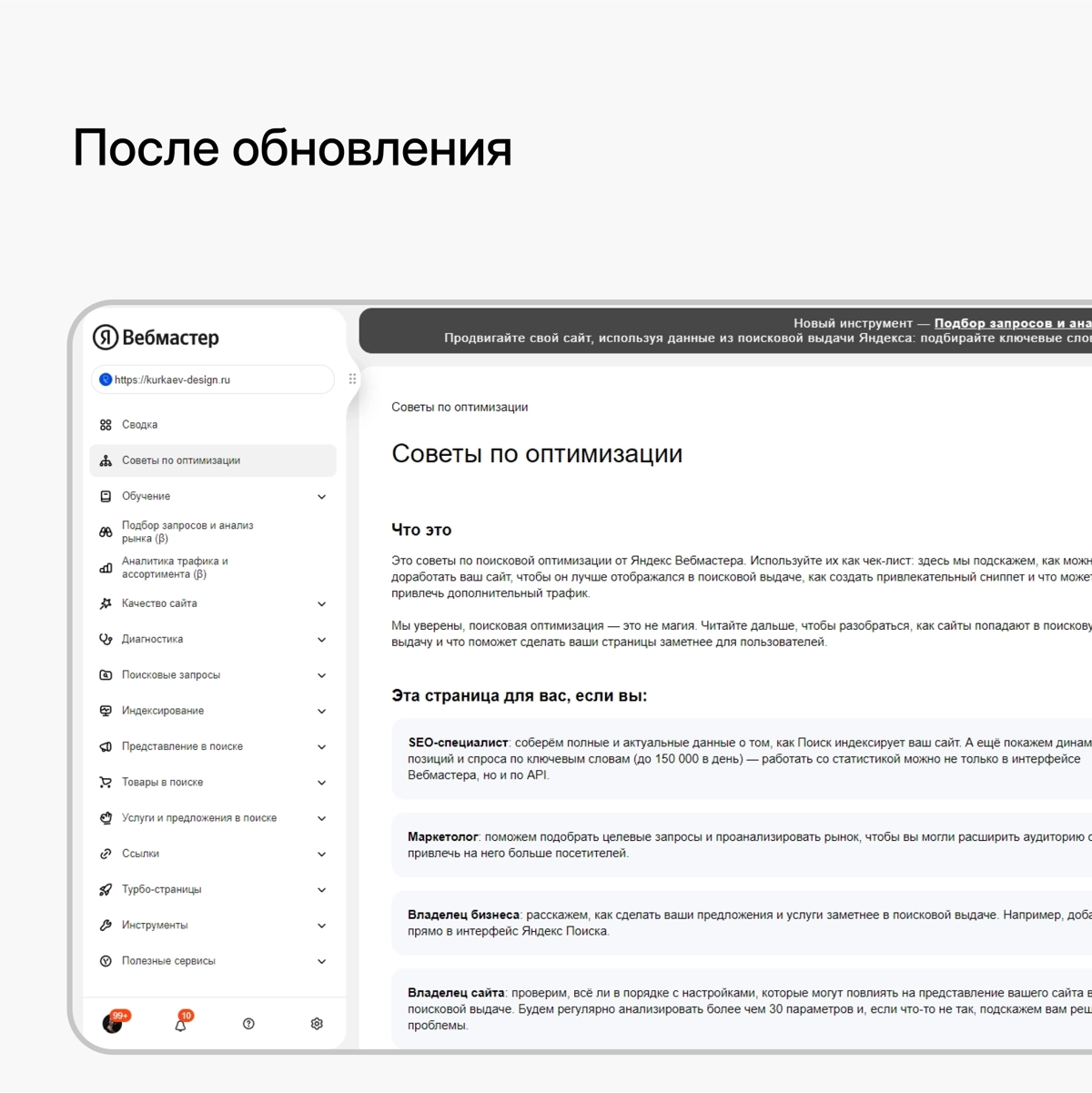This screenshot has height=1093, width=1092.
Task: Click the Услуги и предложения icon
Action: pos(106,818)
